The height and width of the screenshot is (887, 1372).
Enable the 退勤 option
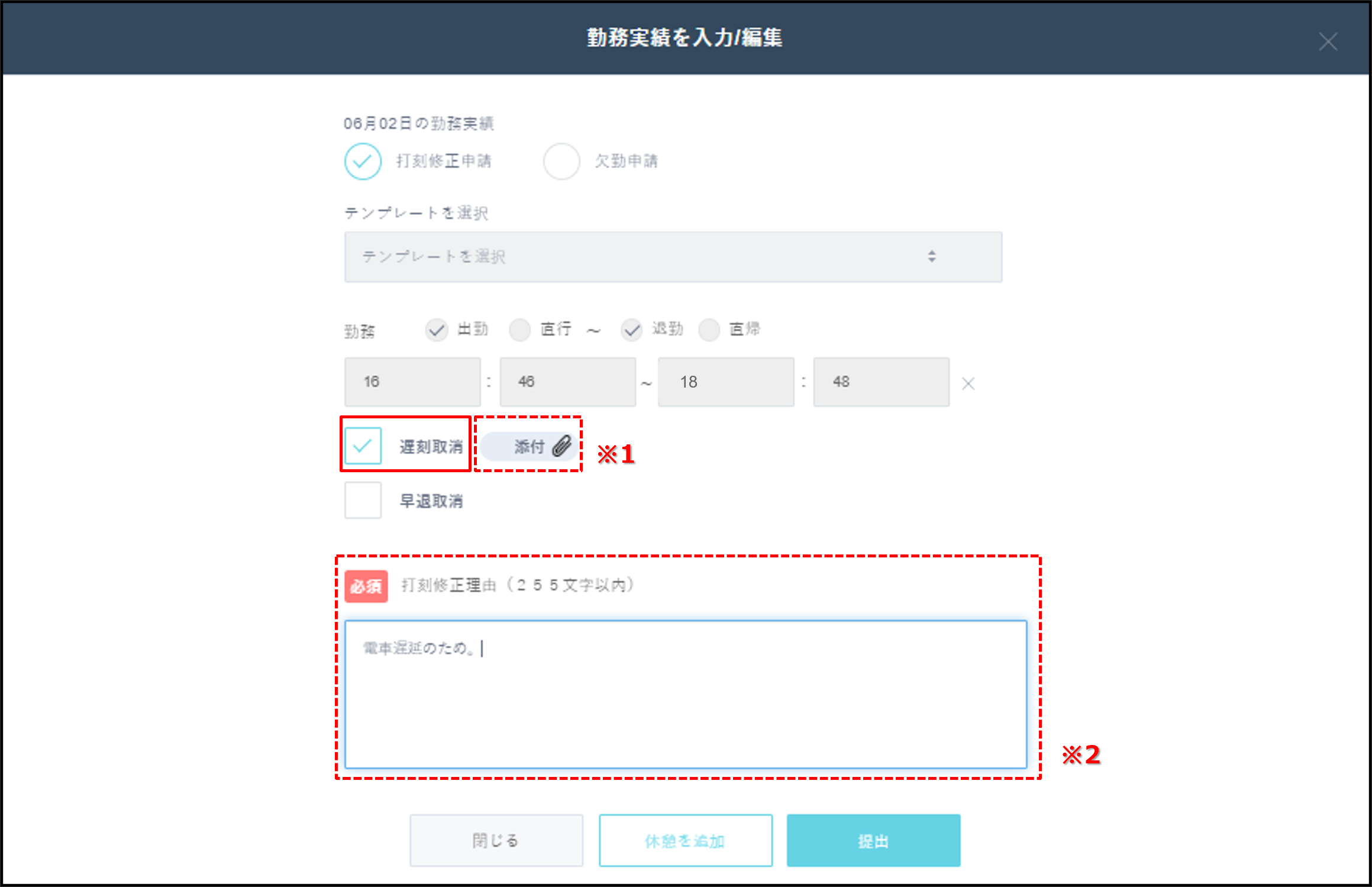(x=631, y=330)
